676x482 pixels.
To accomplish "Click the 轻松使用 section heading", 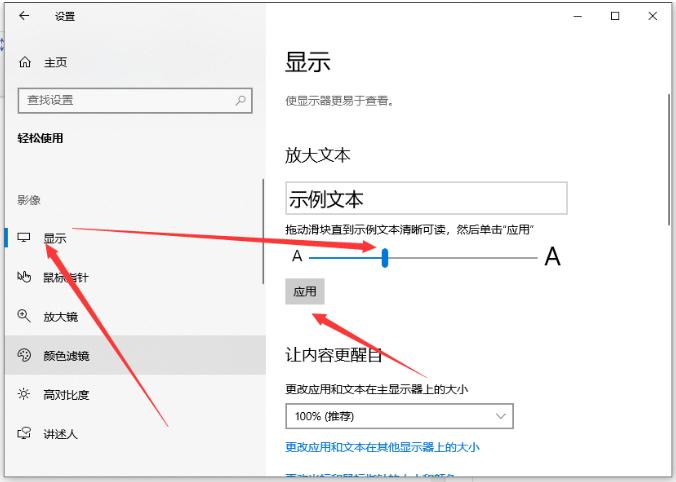I will click(41, 138).
